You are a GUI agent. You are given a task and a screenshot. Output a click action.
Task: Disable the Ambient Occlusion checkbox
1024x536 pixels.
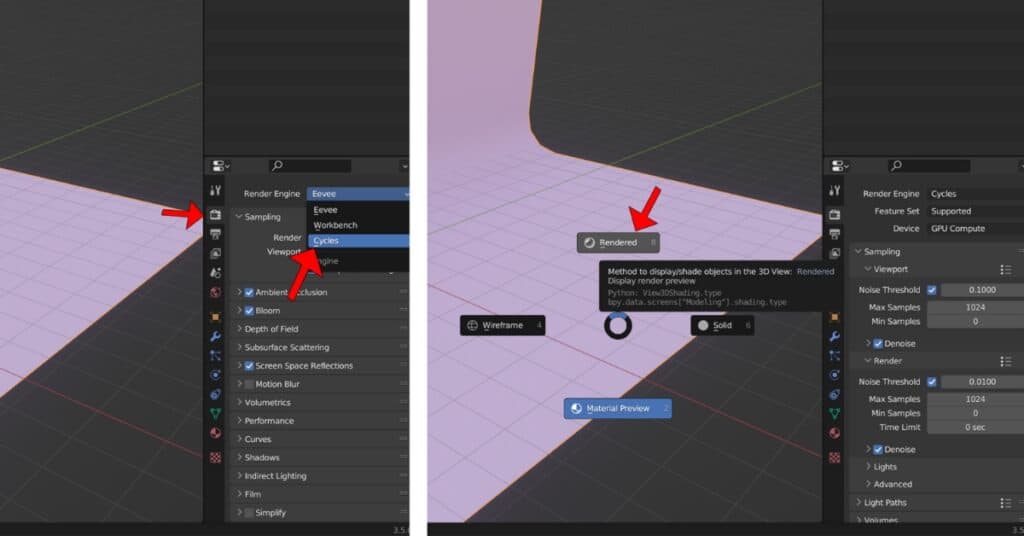249,292
